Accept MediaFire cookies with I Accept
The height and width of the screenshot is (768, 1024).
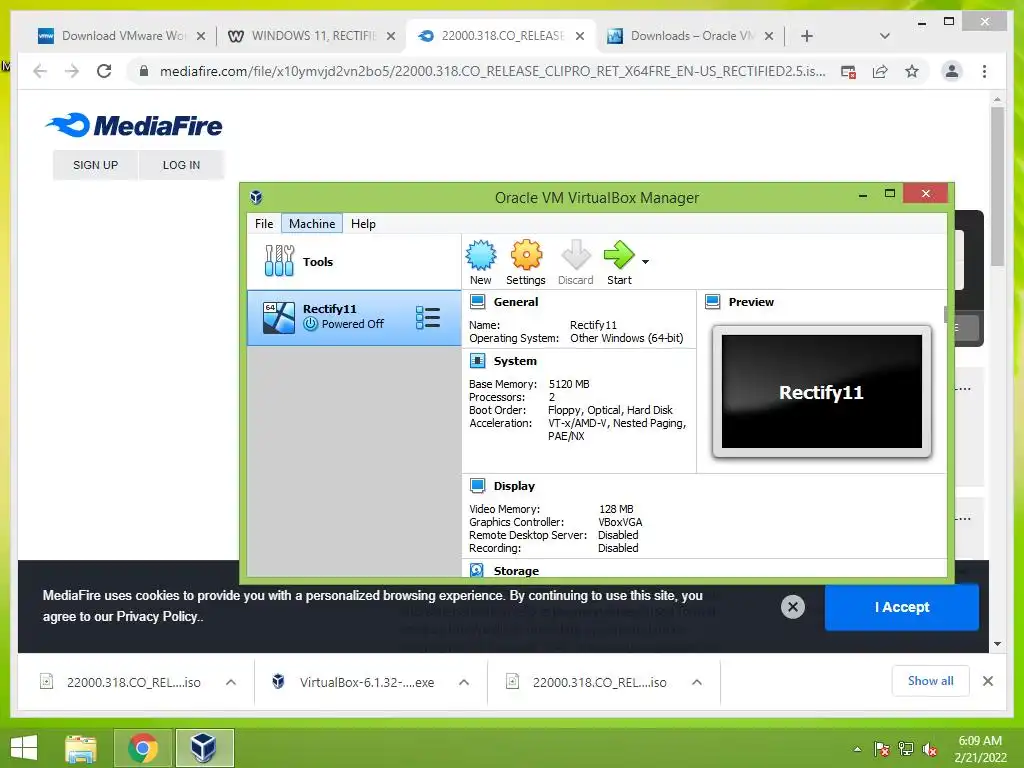coord(902,607)
